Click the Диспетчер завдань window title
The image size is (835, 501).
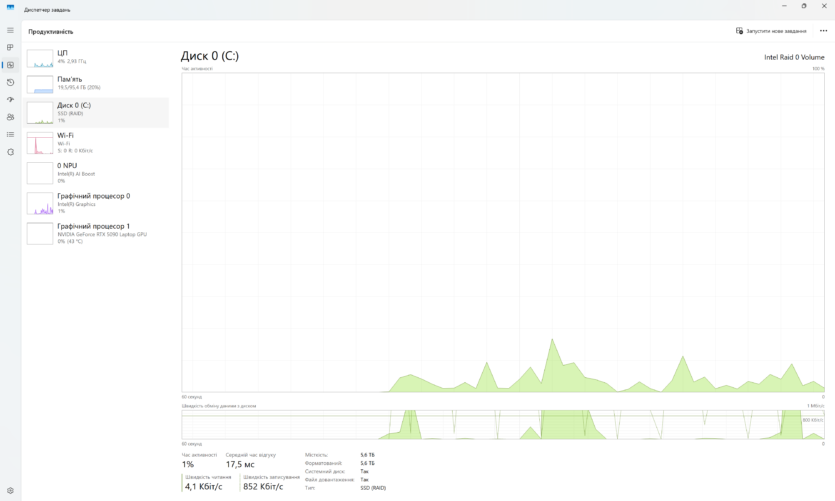(47, 10)
